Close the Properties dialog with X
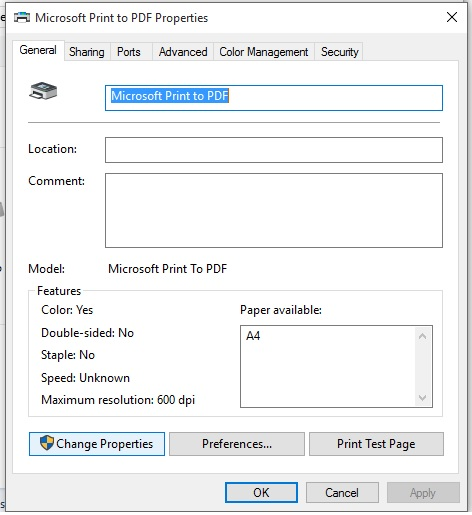This screenshot has height=515, width=472. pyautogui.click(x=452, y=17)
